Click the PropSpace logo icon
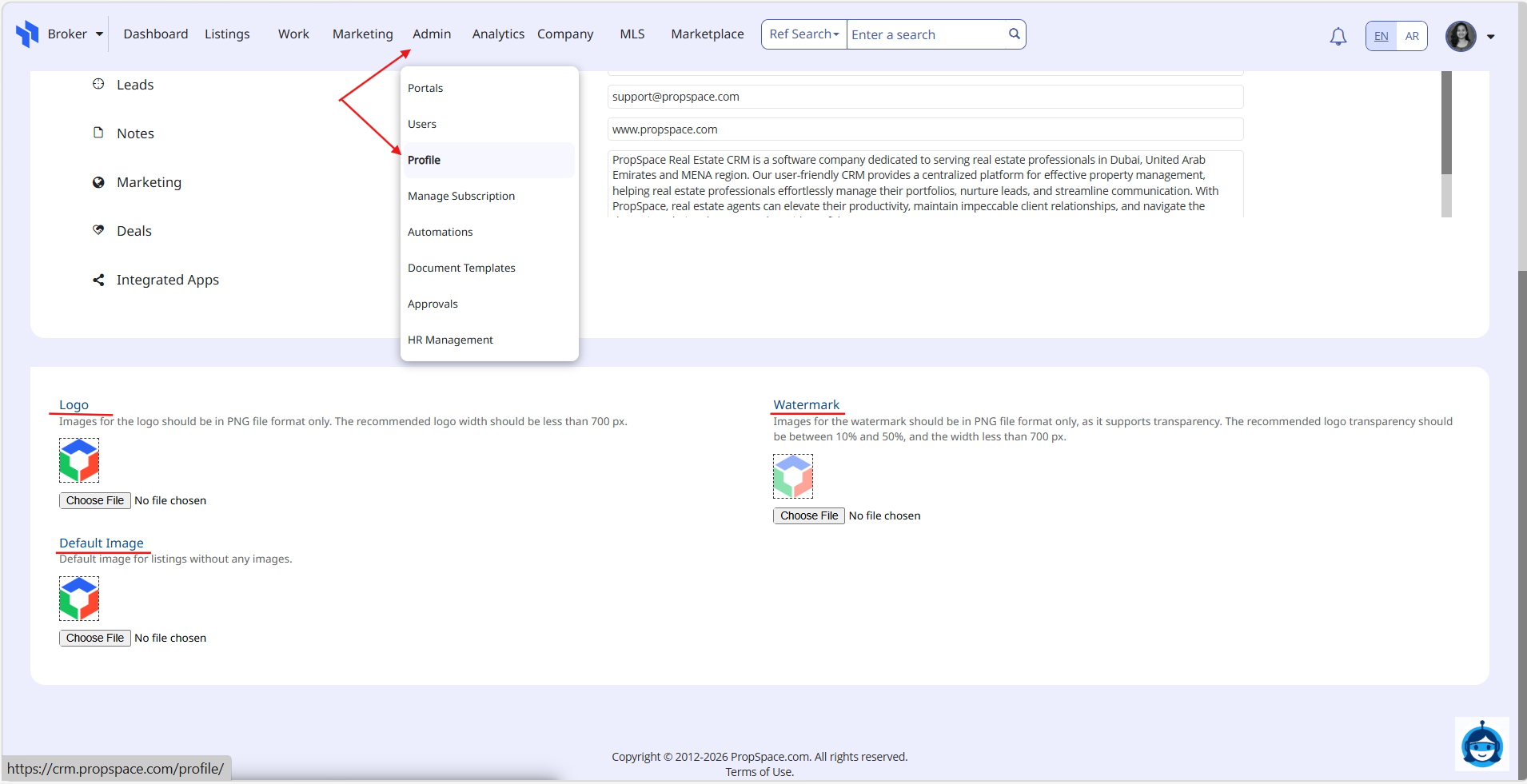 [27, 34]
